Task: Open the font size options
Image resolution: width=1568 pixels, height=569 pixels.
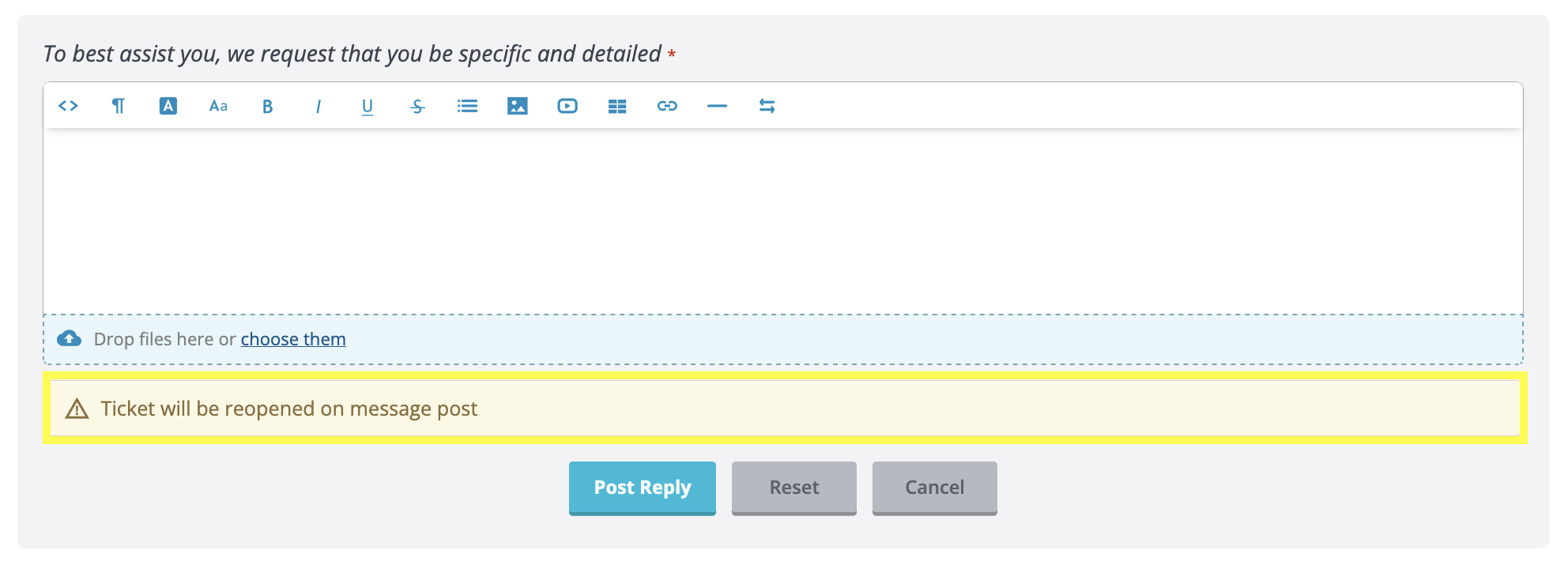Action: (x=218, y=106)
